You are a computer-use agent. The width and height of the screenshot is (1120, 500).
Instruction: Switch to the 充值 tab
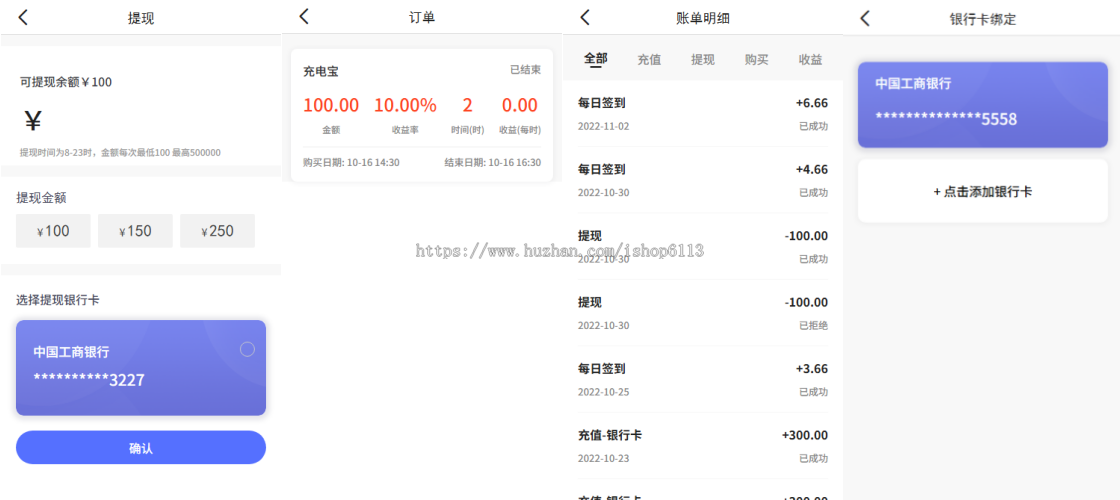point(649,60)
